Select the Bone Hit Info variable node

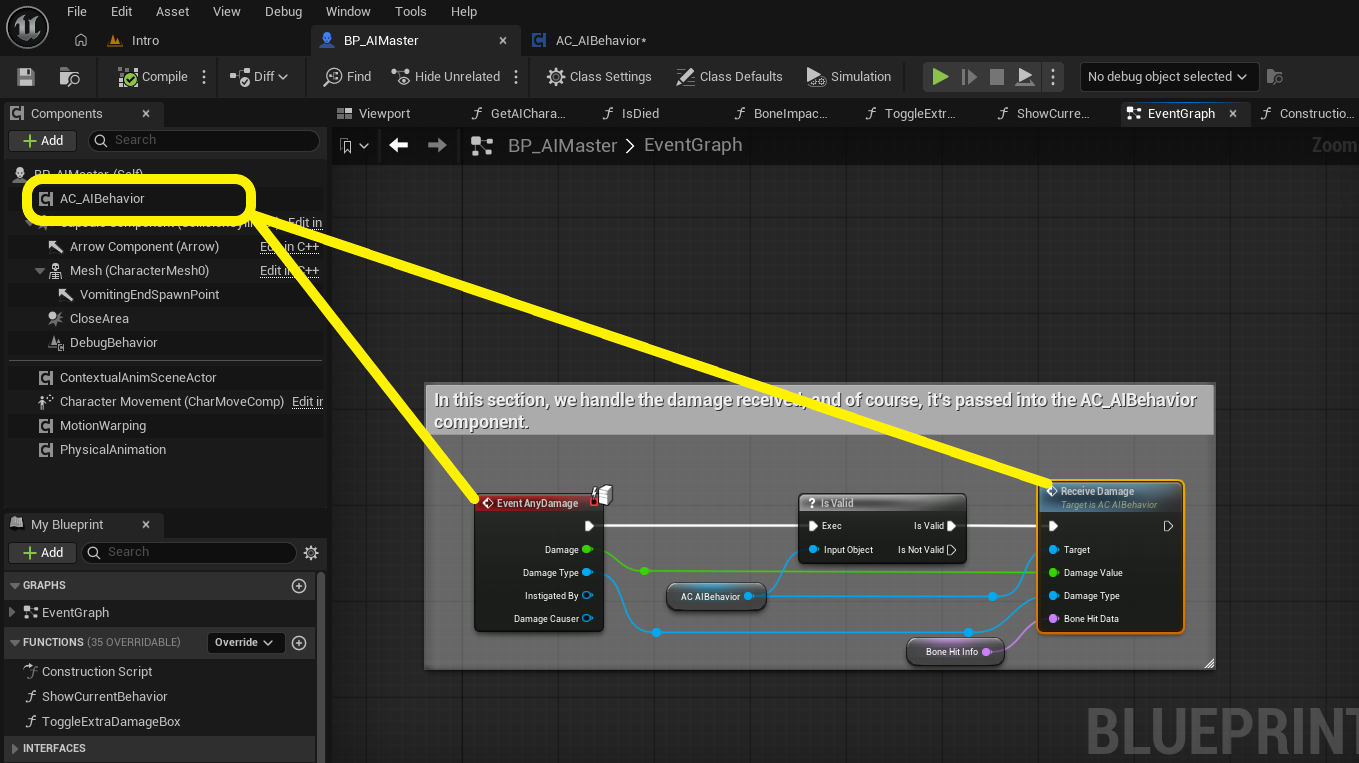coord(956,652)
